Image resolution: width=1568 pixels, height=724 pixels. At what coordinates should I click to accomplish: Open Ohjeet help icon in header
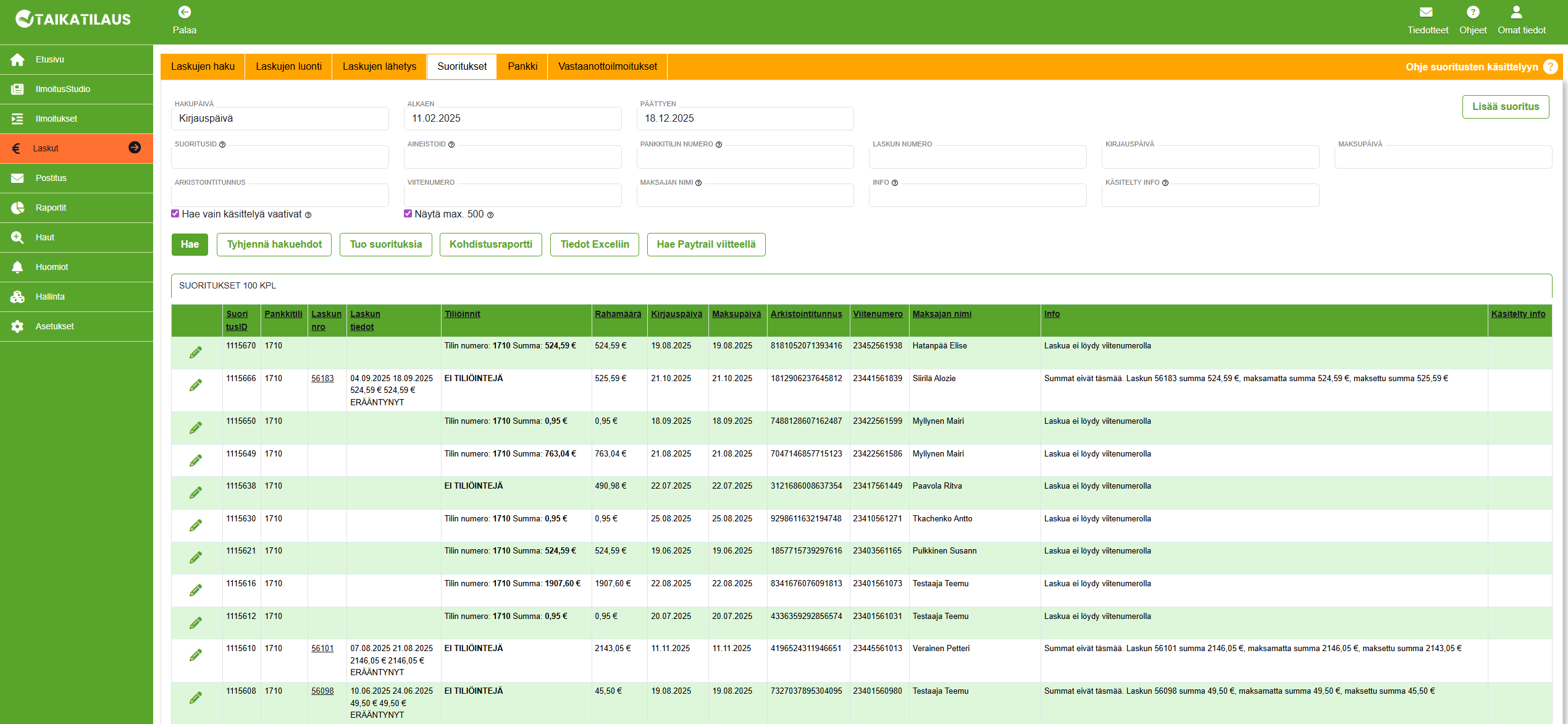click(x=1472, y=12)
